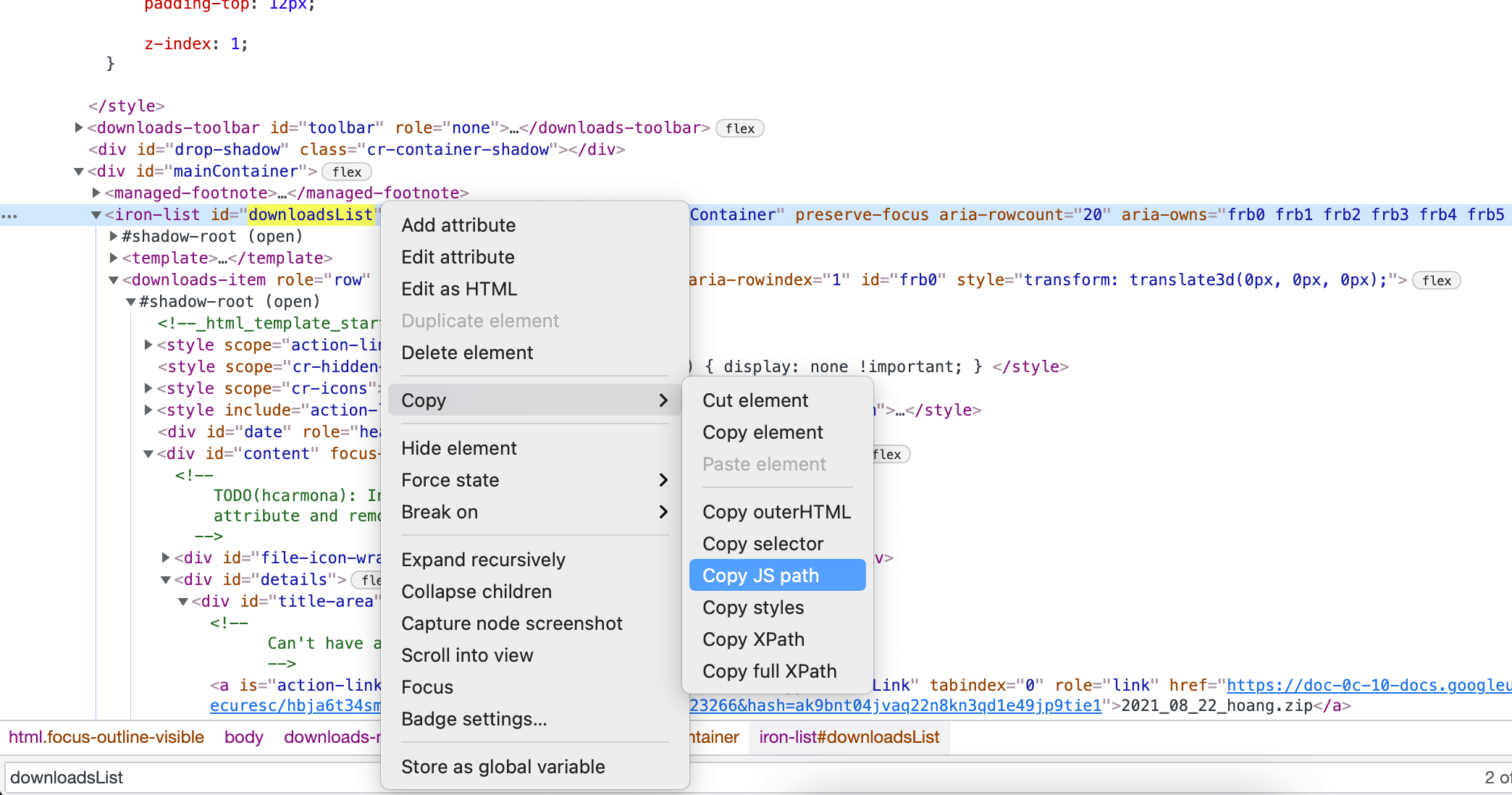
Task: Expand the #shadow-root under iron-list
Action: (x=114, y=236)
